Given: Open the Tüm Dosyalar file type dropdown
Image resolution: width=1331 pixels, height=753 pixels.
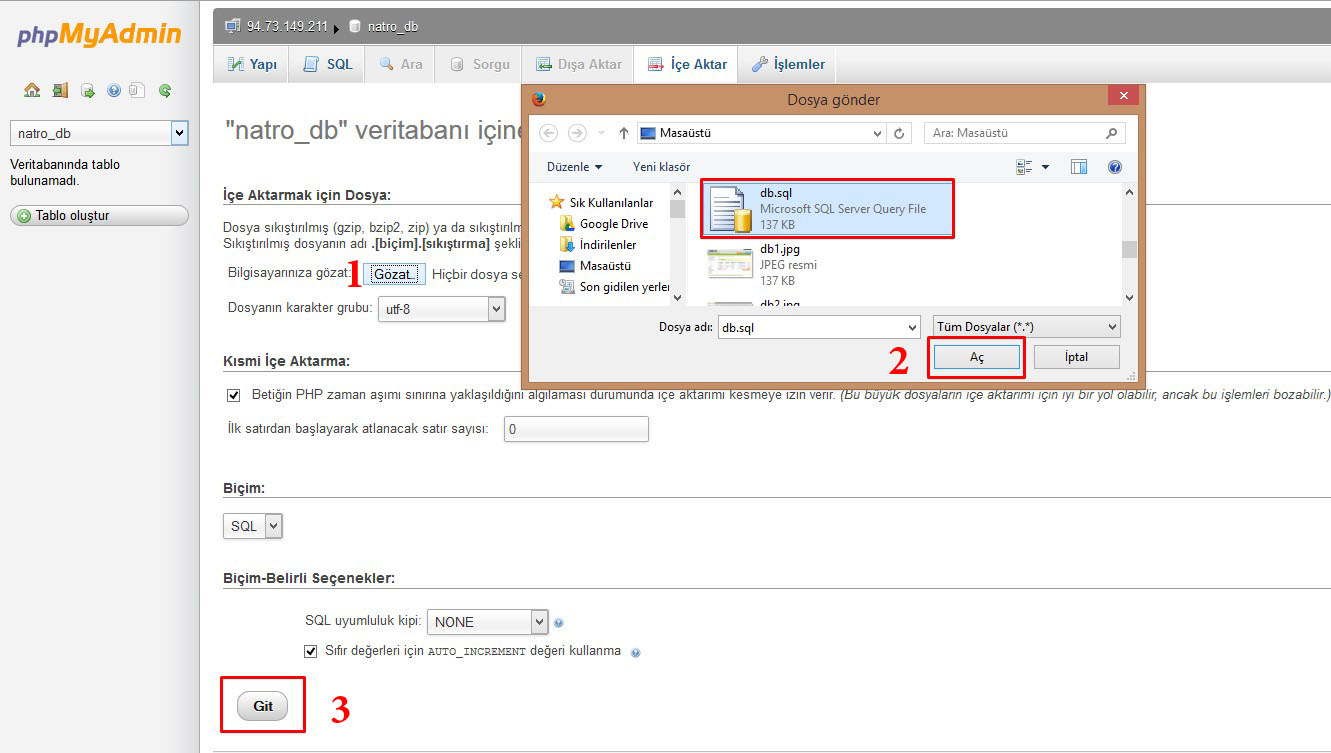Looking at the screenshot, I should tap(1026, 327).
